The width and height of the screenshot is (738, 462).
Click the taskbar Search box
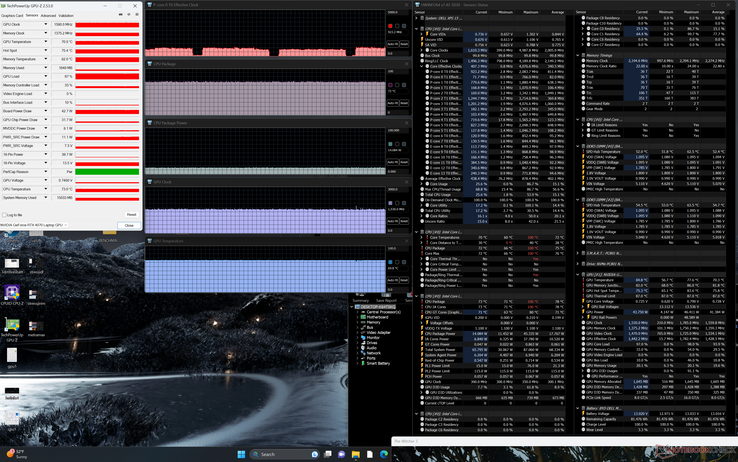point(284,454)
